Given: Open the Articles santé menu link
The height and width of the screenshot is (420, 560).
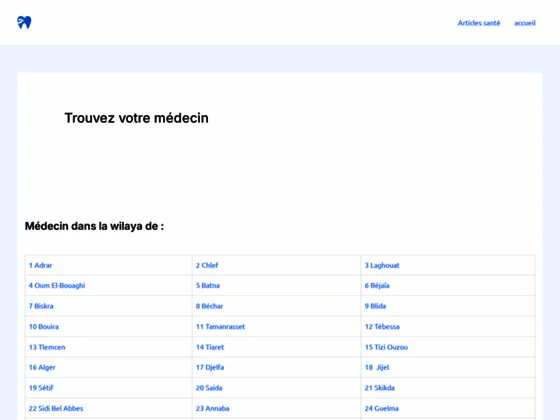Looking at the screenshot, I should click(479, 23).
